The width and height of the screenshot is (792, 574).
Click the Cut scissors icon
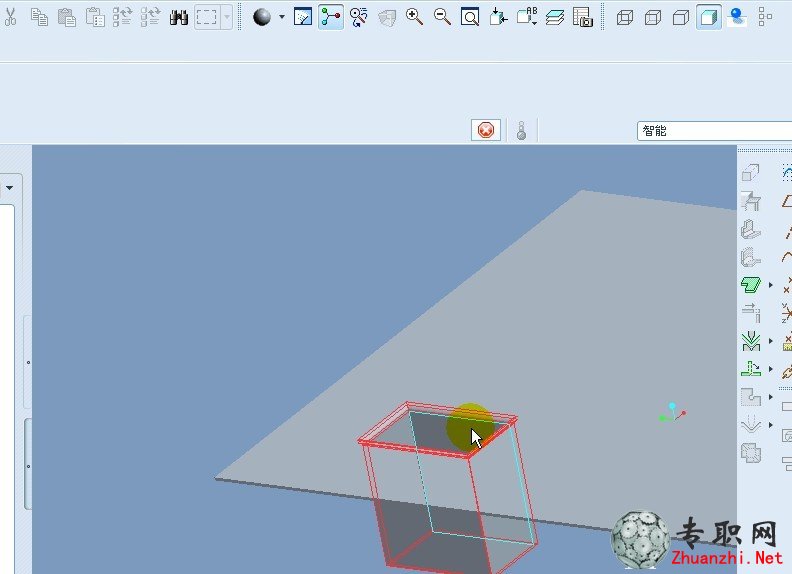[x=10, y=17]
